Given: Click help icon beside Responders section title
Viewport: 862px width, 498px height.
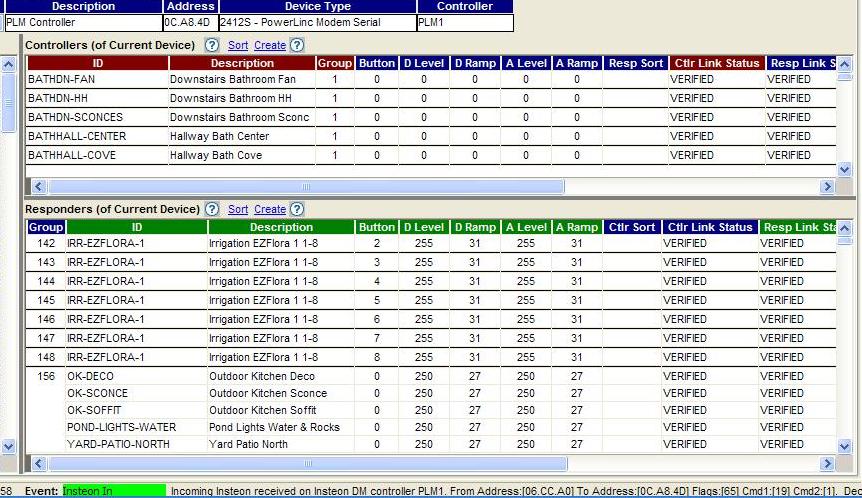Looking at the screenshot, I should click(x=212, y=209).
